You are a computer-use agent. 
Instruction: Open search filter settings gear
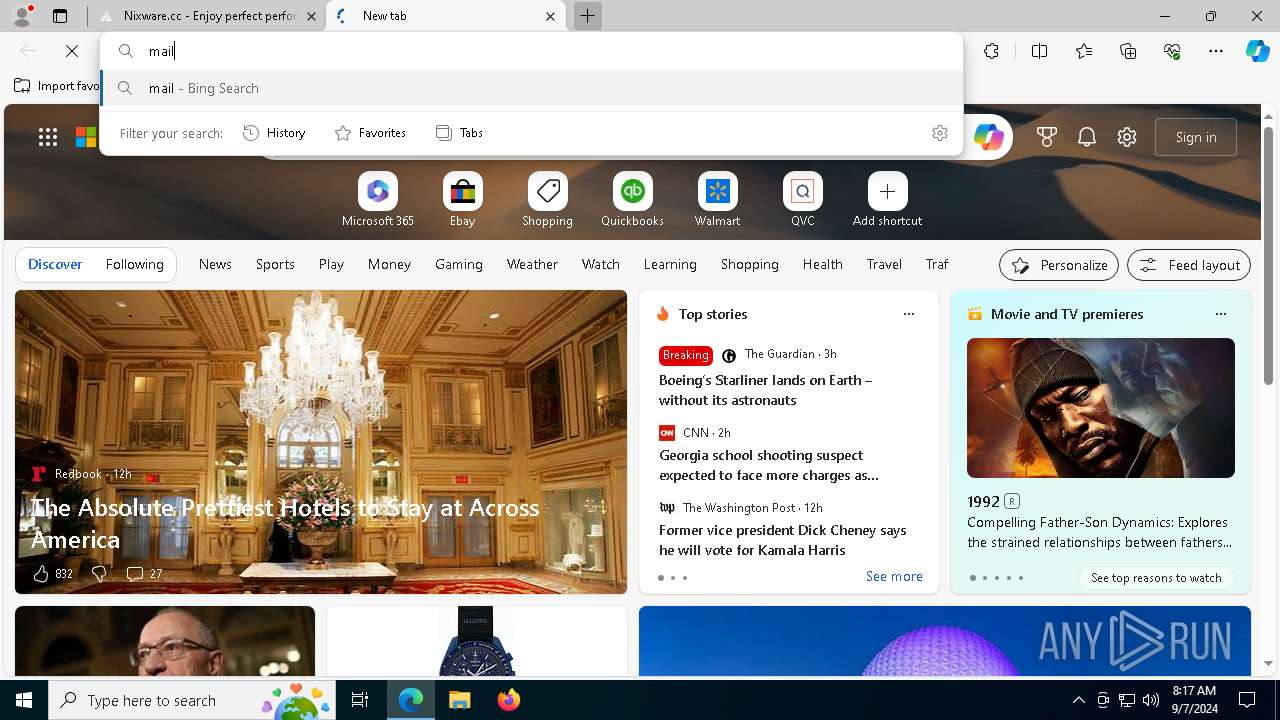pos(940,133)
